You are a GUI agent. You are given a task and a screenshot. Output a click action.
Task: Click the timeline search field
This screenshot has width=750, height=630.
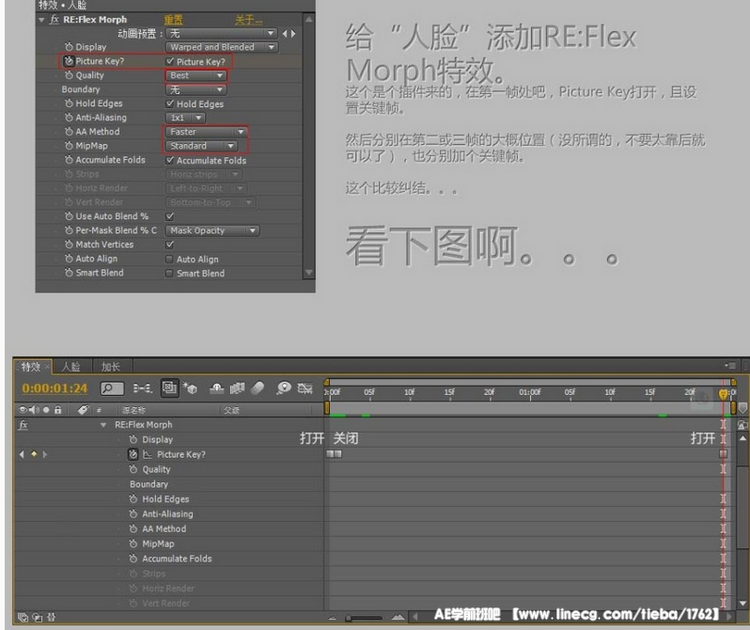coord(112,388)
